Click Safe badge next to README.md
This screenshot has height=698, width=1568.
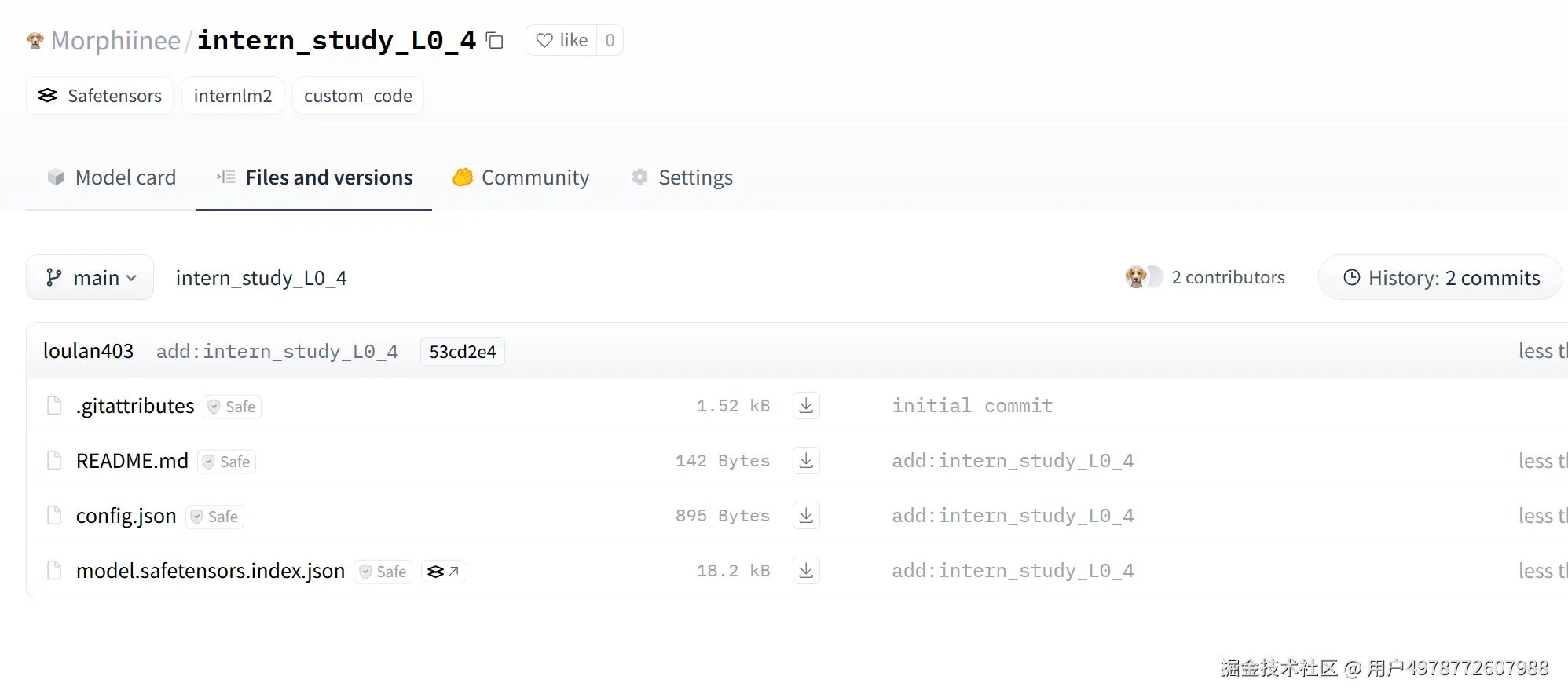pyautogui.click(x=227, y=462)
